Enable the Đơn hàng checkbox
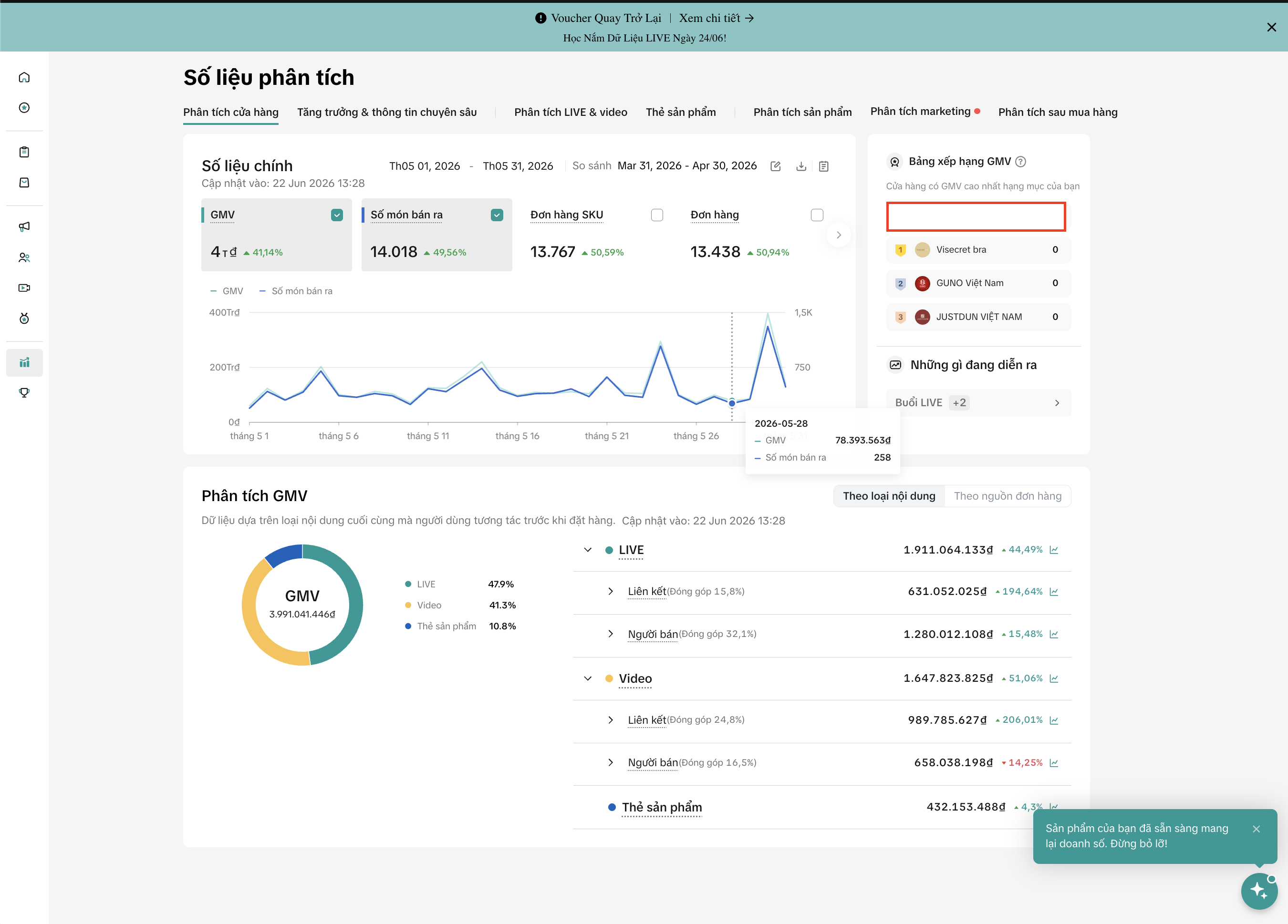The image size is (1288, 924). (x=817, y=215)
